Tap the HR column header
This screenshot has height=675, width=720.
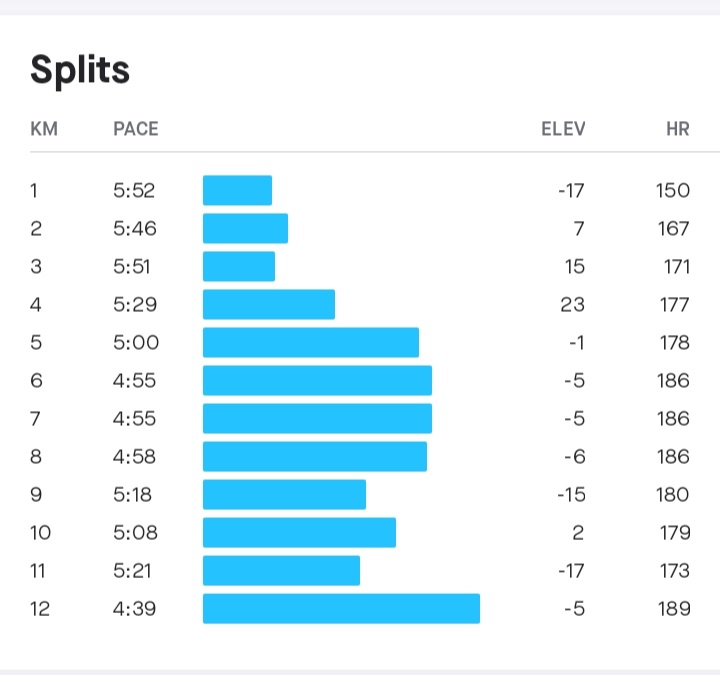pyautogui.click(x=678, y=129)
